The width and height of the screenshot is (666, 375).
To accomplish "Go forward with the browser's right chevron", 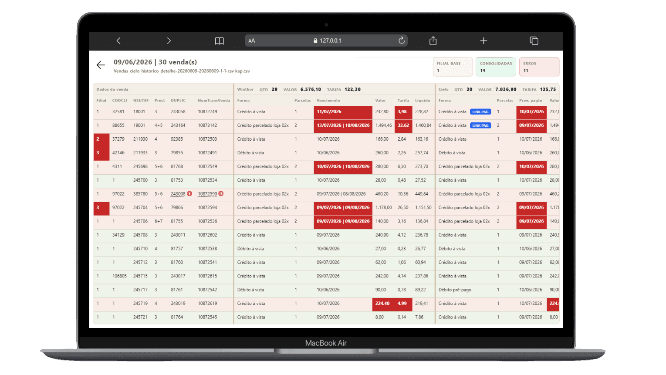I will coord(169,41).
